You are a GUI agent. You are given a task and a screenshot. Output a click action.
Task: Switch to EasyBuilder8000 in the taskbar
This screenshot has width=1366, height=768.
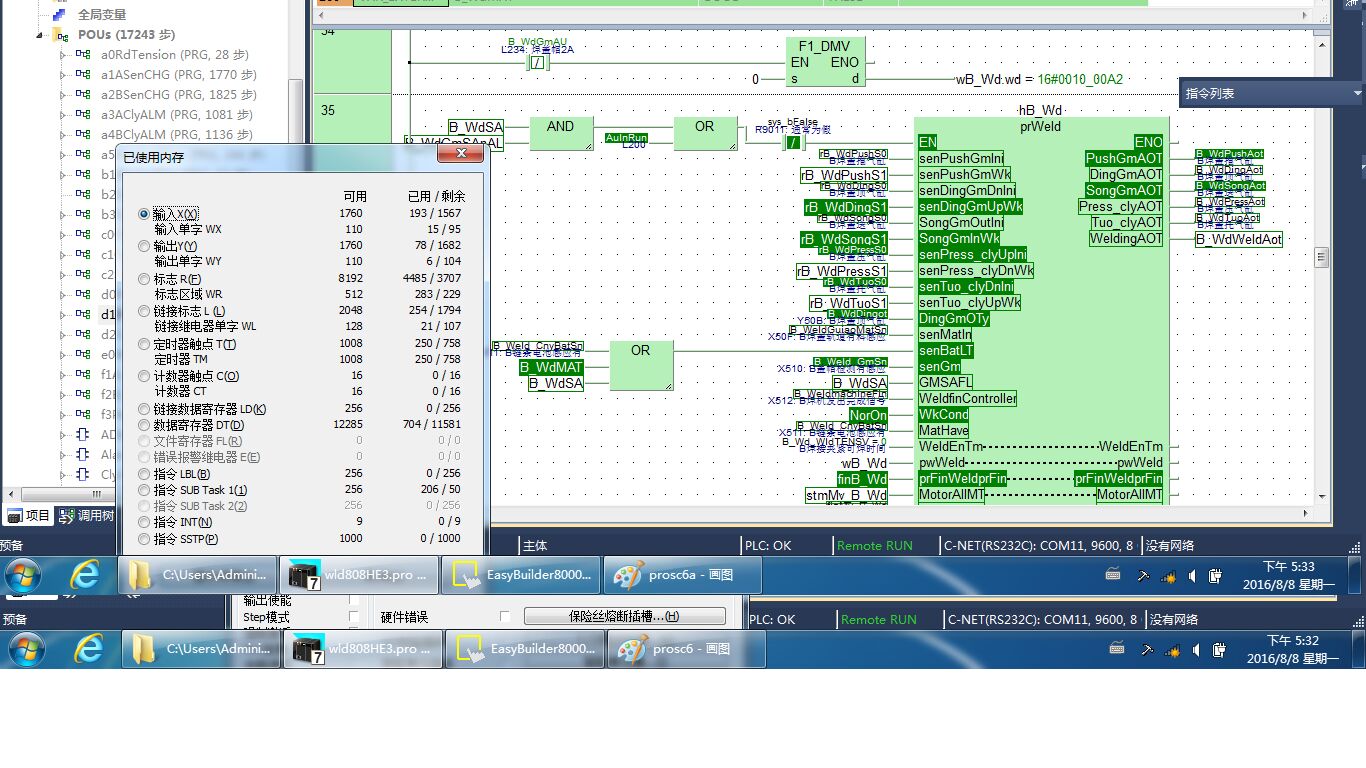pos(524,575)
